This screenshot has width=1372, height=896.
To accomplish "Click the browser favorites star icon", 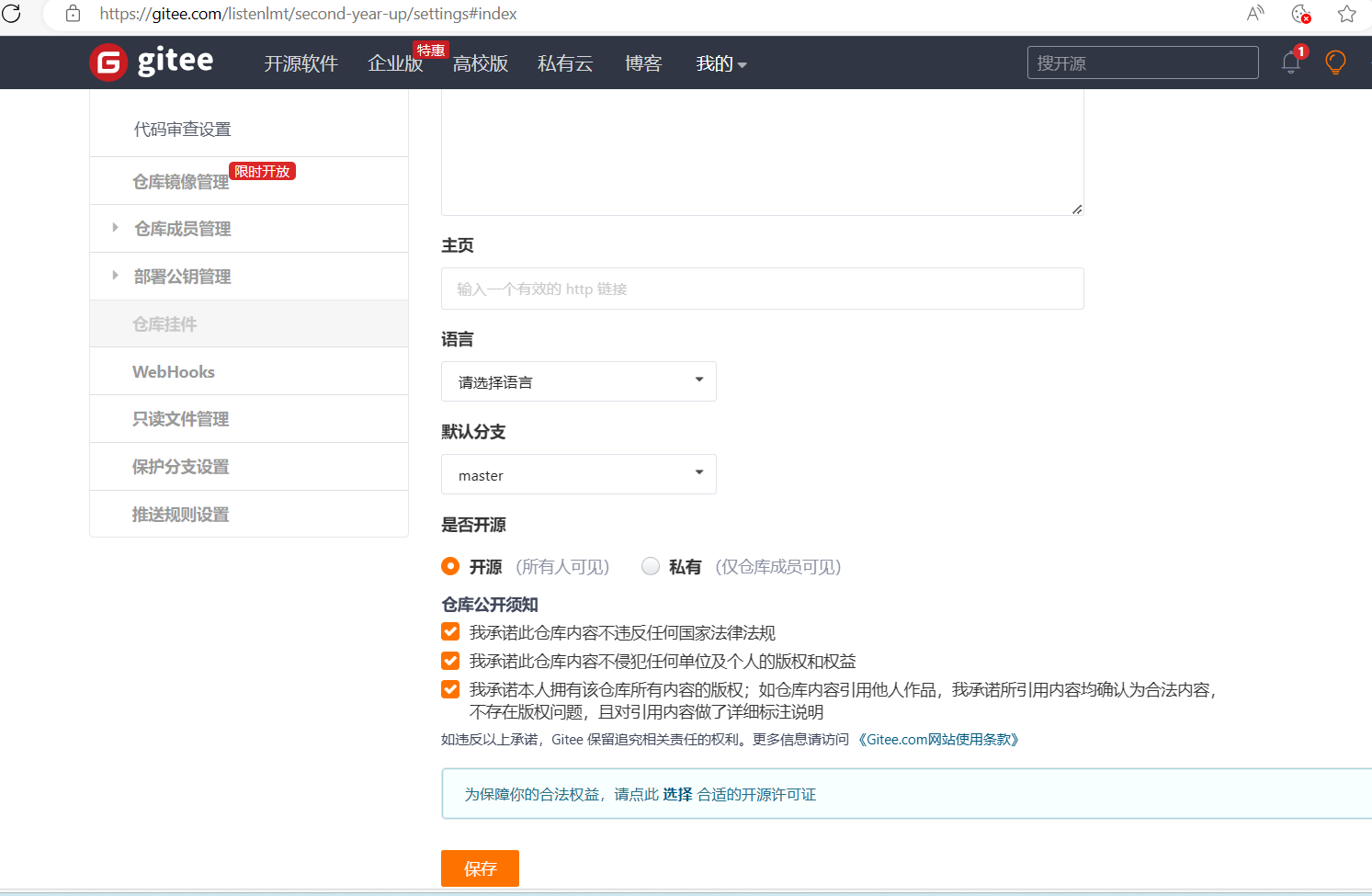I will click(1347, 14).
